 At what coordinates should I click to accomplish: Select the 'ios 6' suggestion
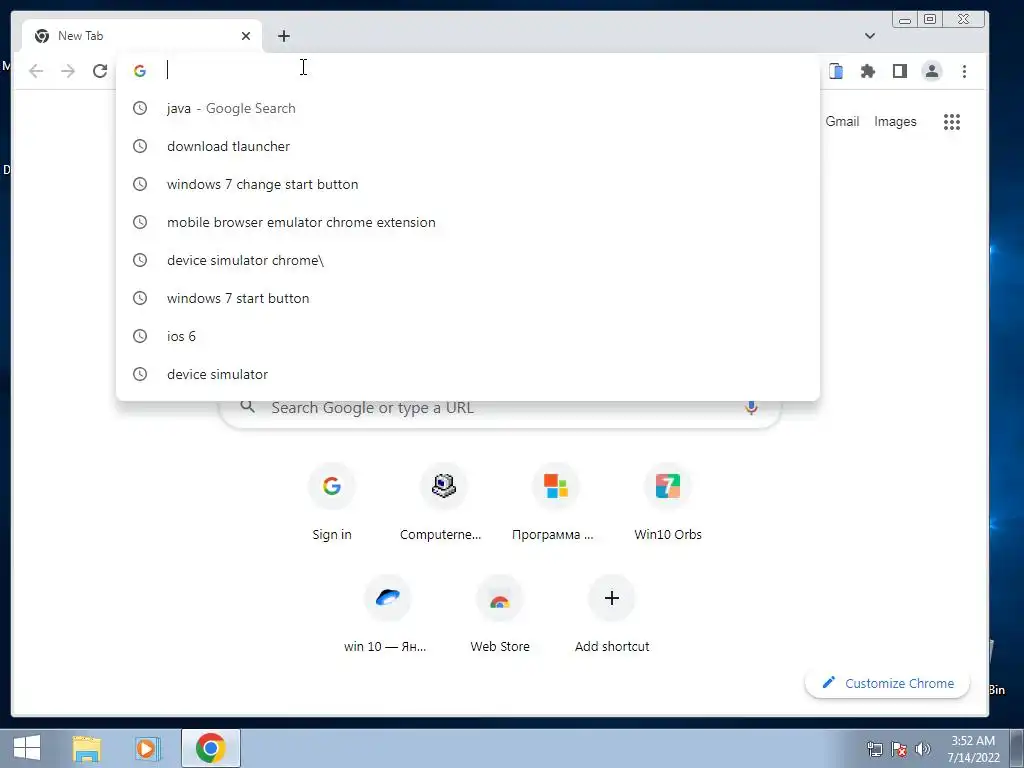coord(468,336)
